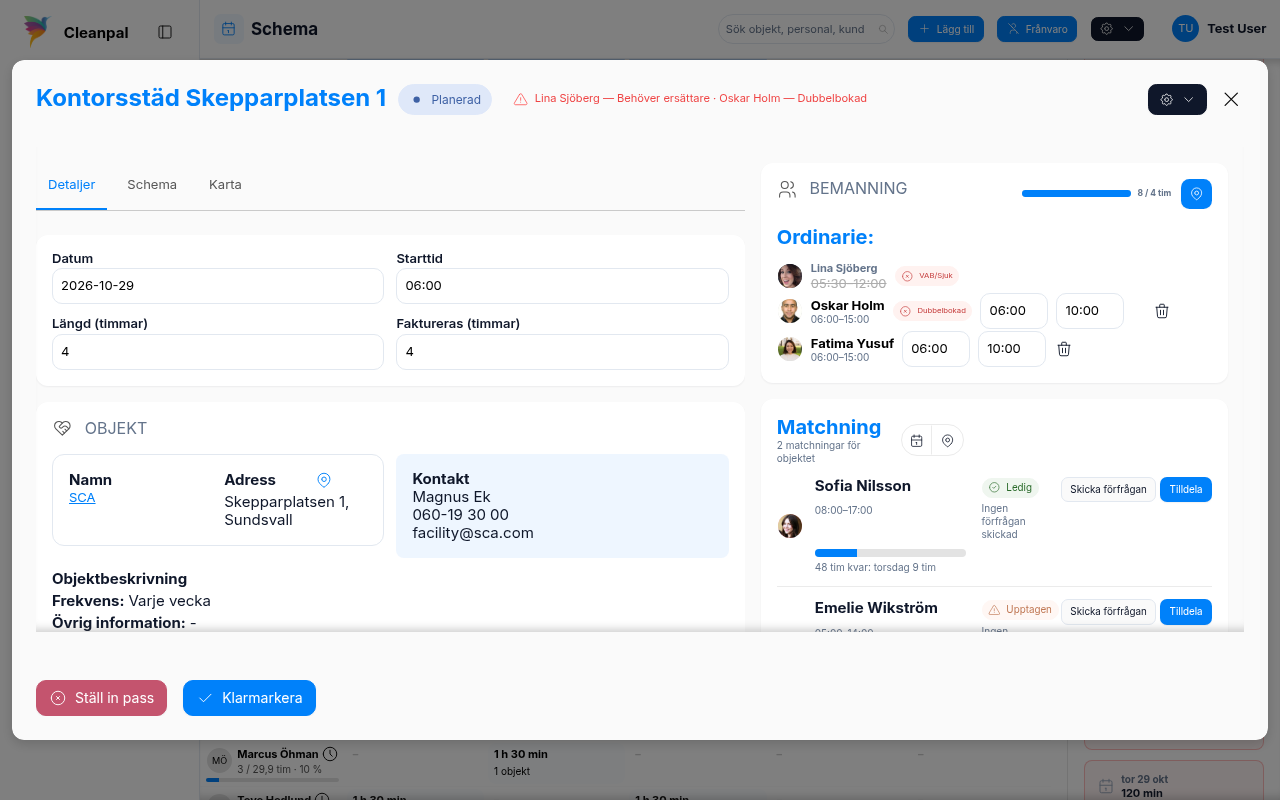Click the Cleanpal bird logo
This screenshot has height=800, width=1280.
(x=38, y=31)
